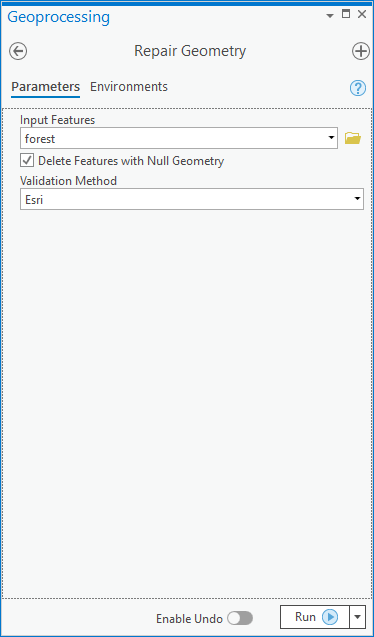Viewport: 374px width, 637px height.
Task: Uncheck Delete Features with Null Geometry
Action: (27, 161)
